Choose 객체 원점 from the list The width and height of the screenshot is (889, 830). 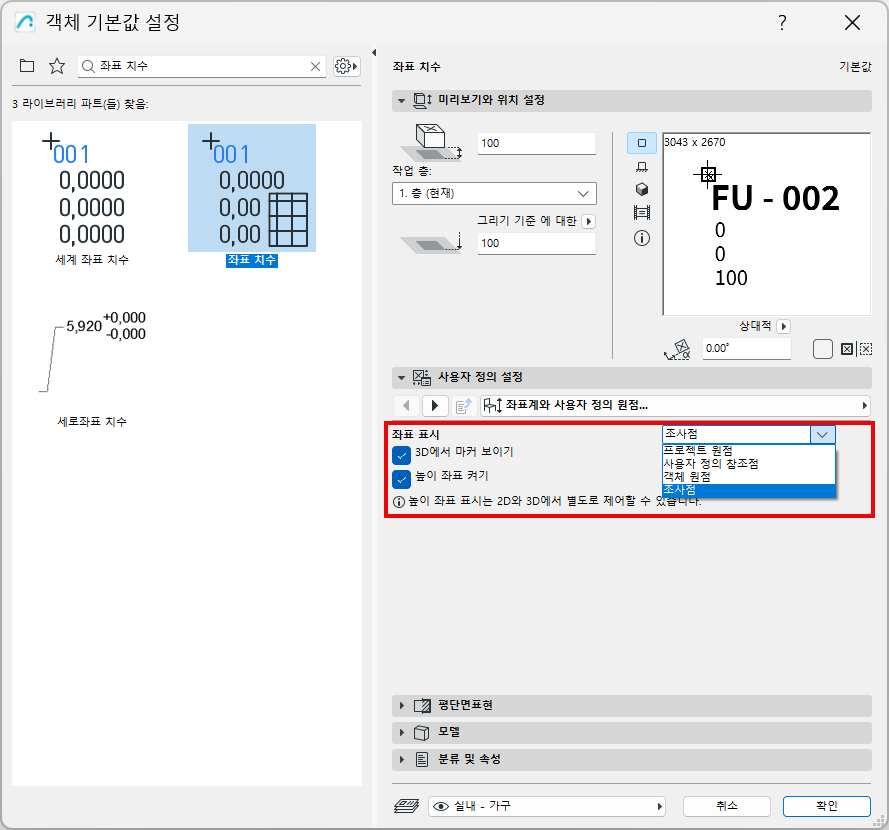pos(748,477)
